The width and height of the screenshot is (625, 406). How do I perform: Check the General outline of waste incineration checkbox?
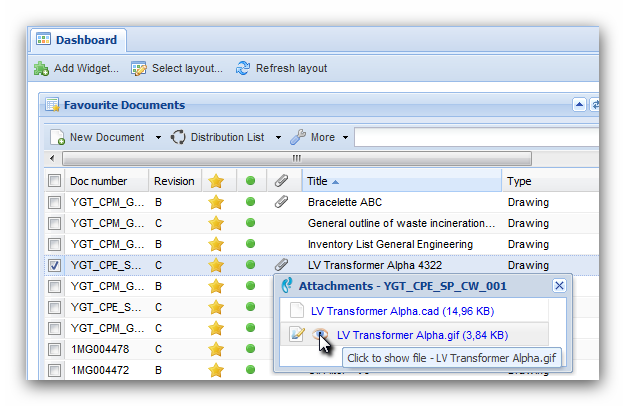(x=55, y=223)
